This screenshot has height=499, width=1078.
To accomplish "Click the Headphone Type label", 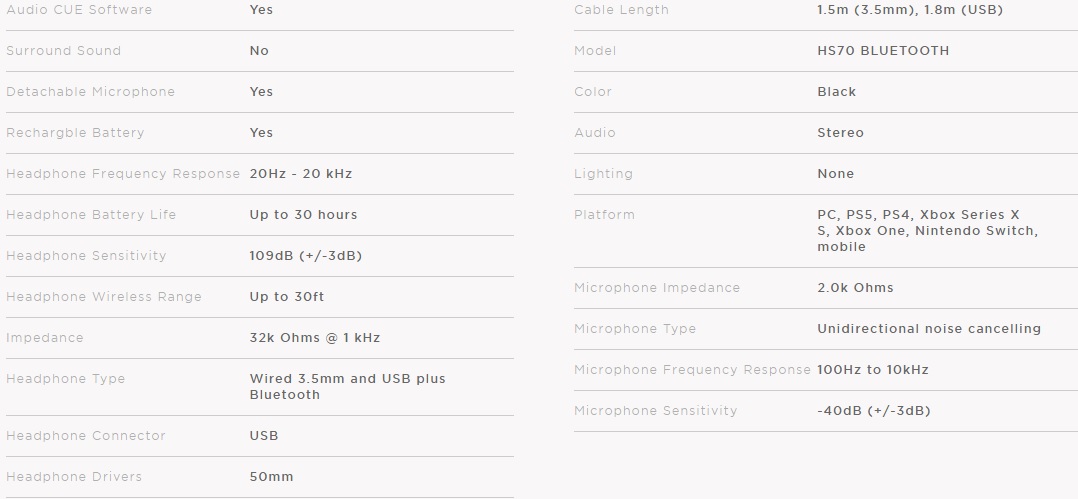I will (66, 379).
